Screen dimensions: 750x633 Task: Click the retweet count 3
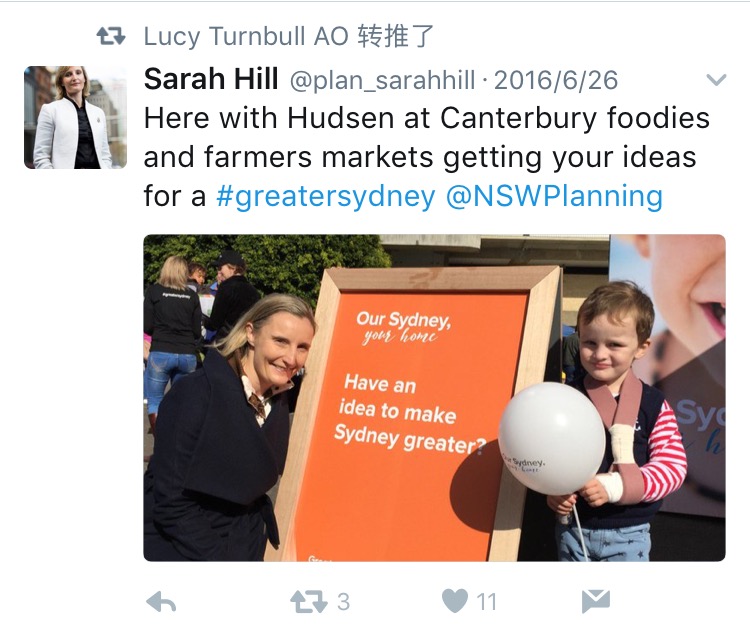click(343, 602)
